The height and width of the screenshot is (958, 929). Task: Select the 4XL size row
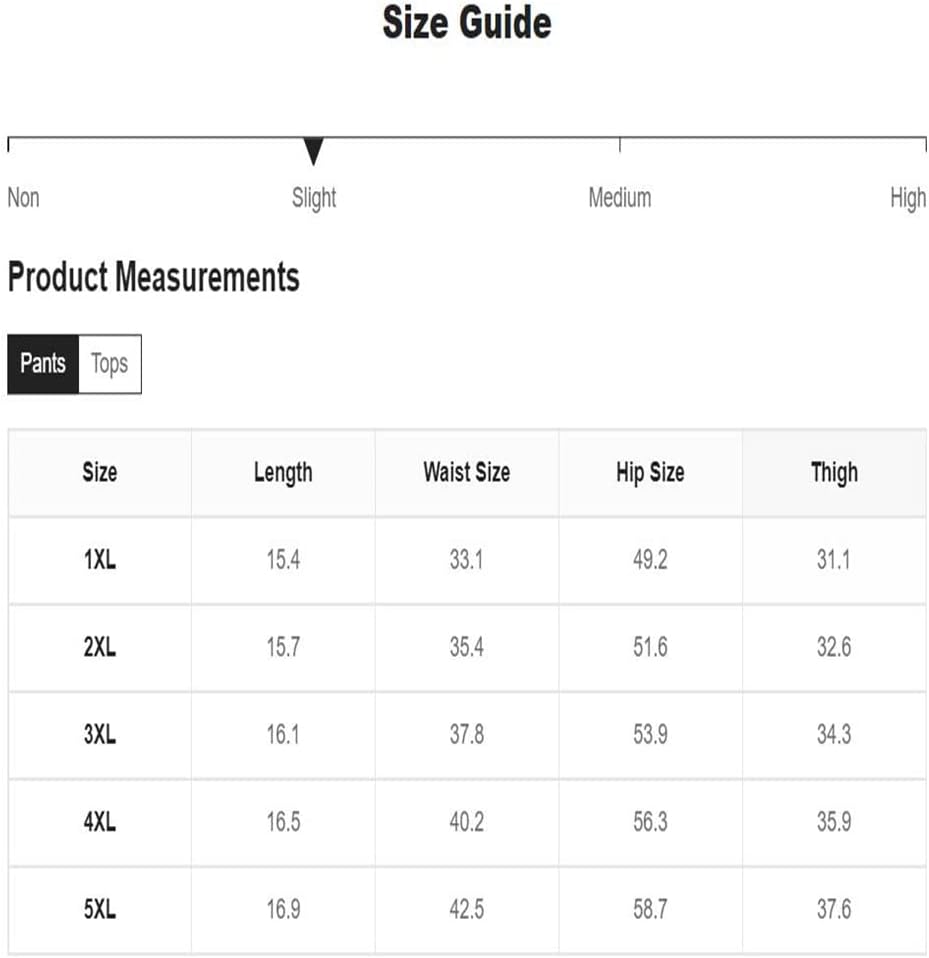(99, 822)
